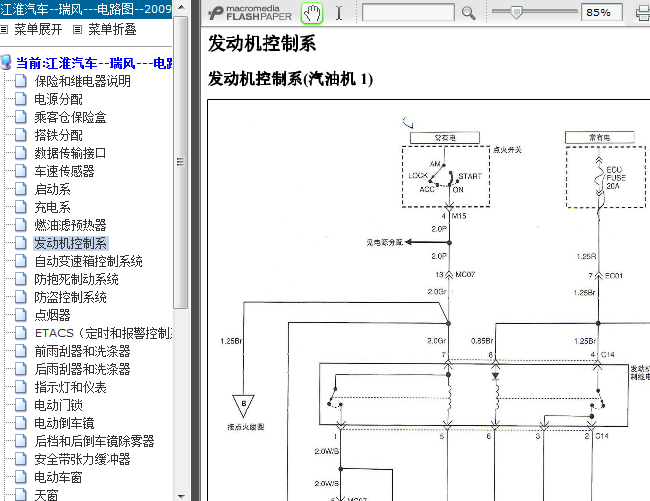
Task: Open 安全带张力缓冲器 page
Action: (x=82, y=459)
